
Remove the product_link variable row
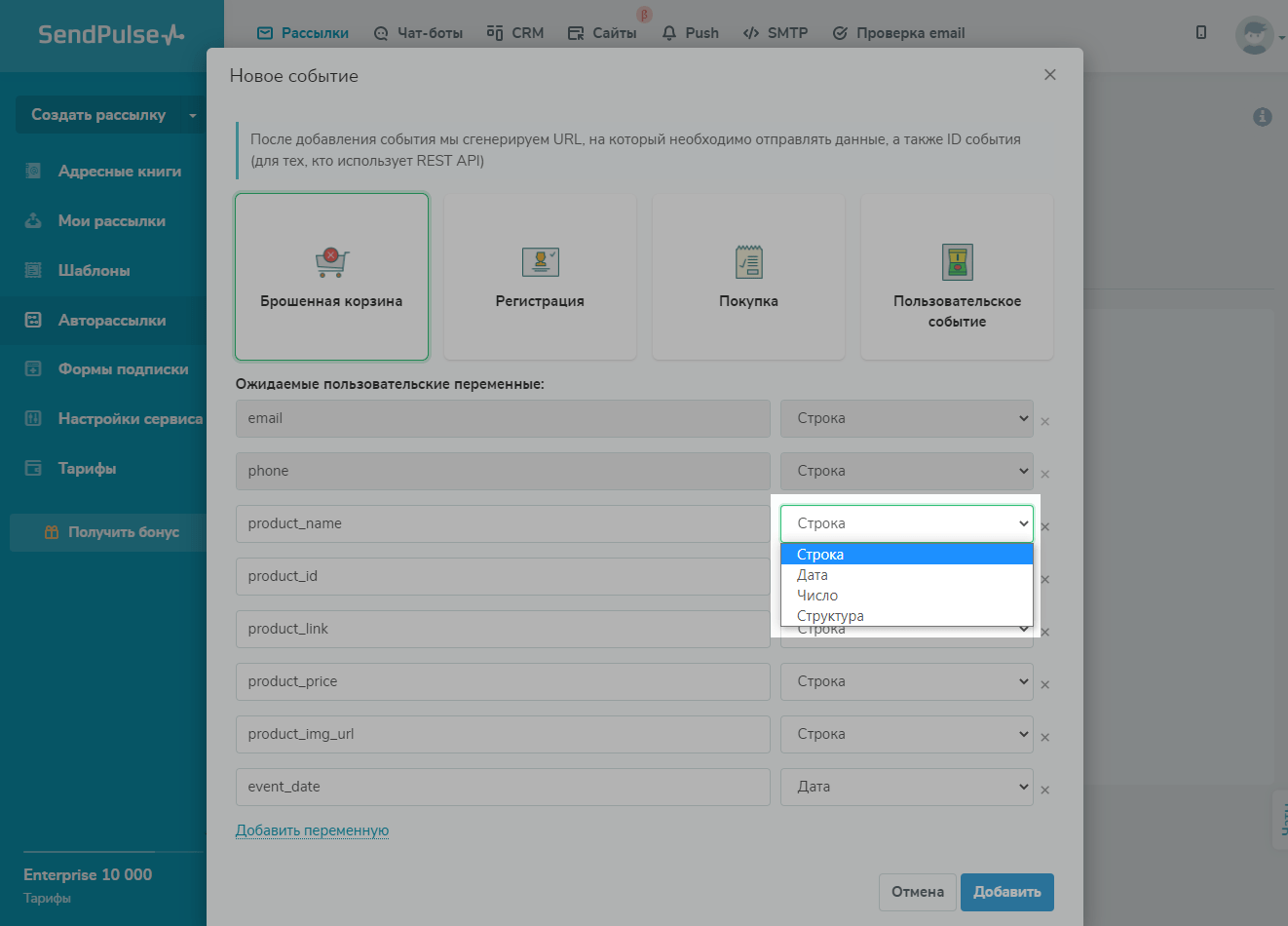click(1044, 633)
